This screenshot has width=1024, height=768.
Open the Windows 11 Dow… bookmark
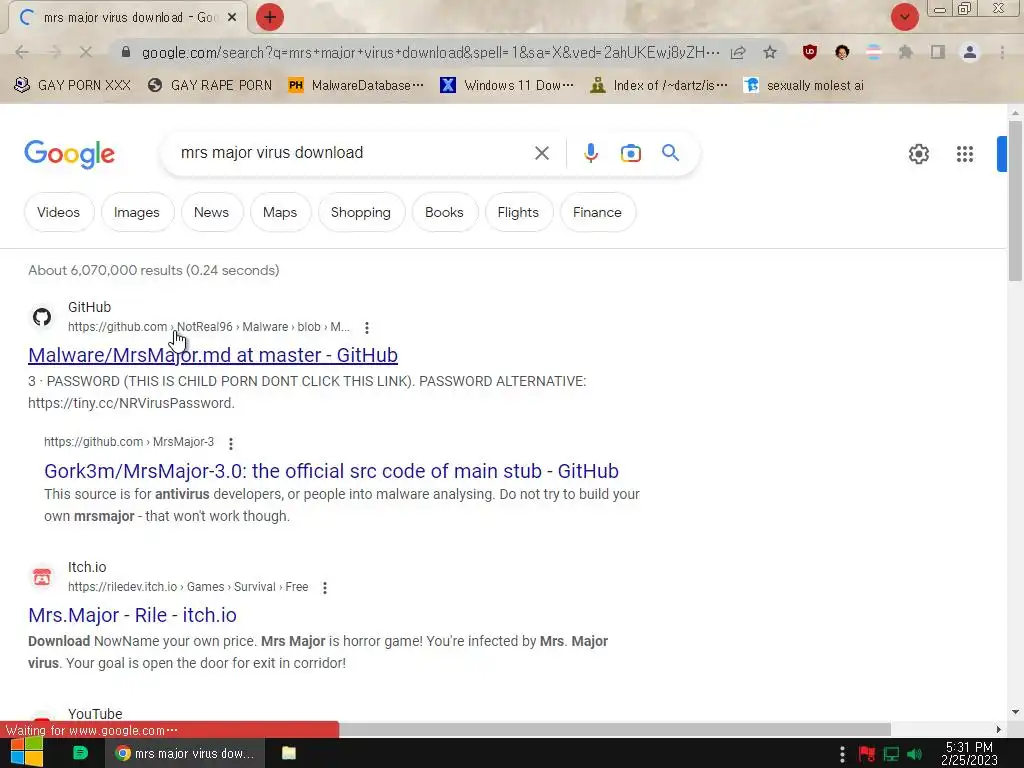(x=507, y=86)
